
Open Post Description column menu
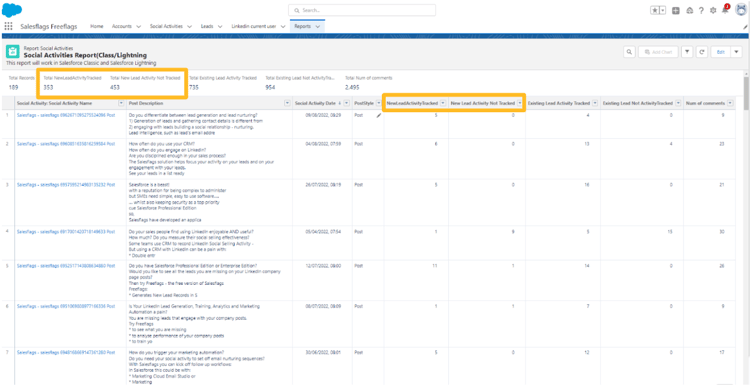(x=287, y=103)
